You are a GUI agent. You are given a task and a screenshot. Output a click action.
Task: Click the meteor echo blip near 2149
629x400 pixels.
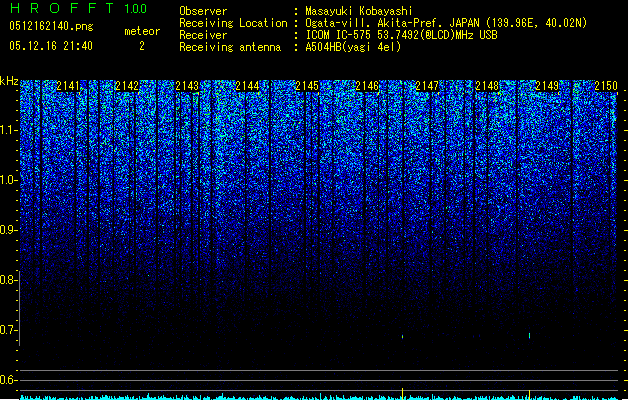pos(530,335)
